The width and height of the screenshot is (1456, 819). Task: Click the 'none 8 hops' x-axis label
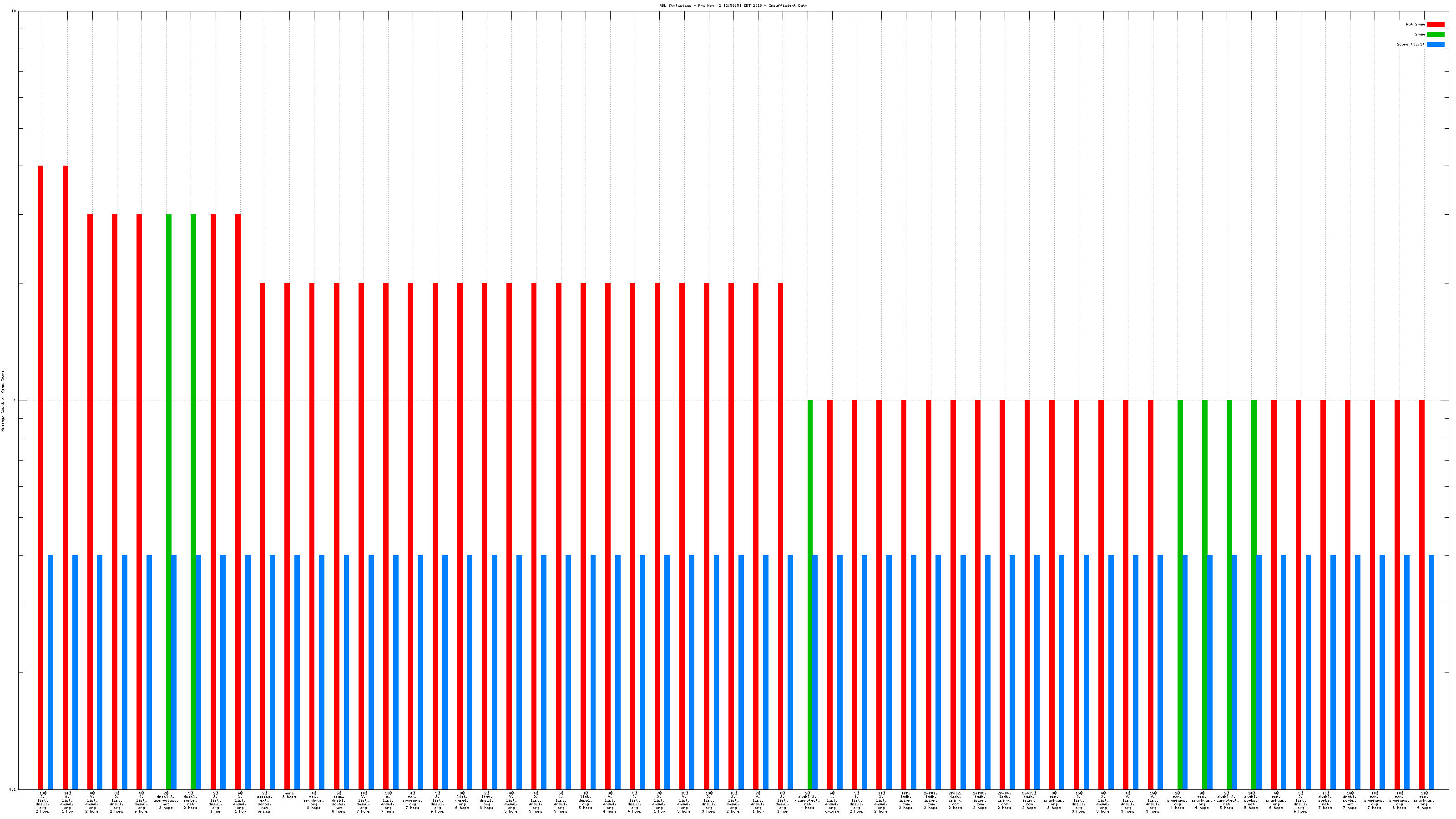click(289, 795)
